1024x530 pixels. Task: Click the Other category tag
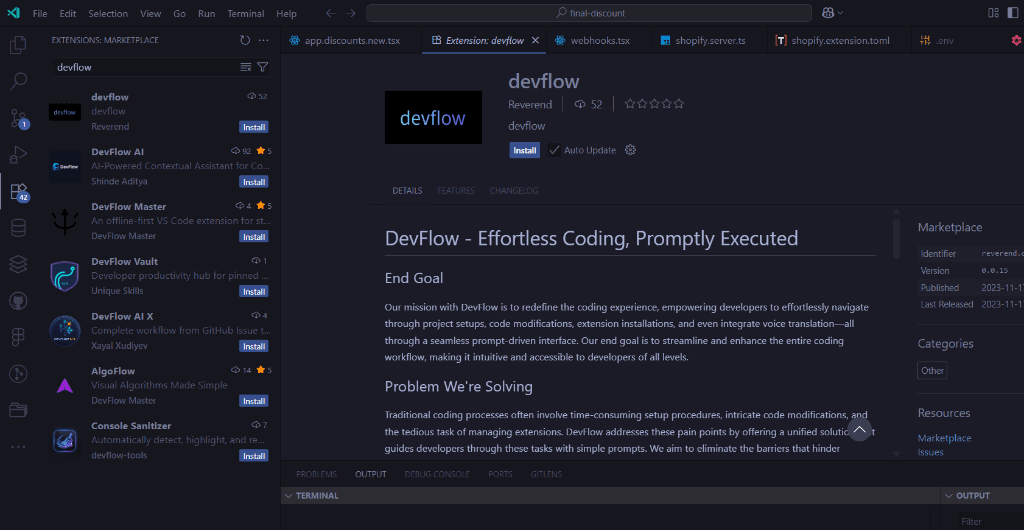pyautogui.click(x=933, y=371)
